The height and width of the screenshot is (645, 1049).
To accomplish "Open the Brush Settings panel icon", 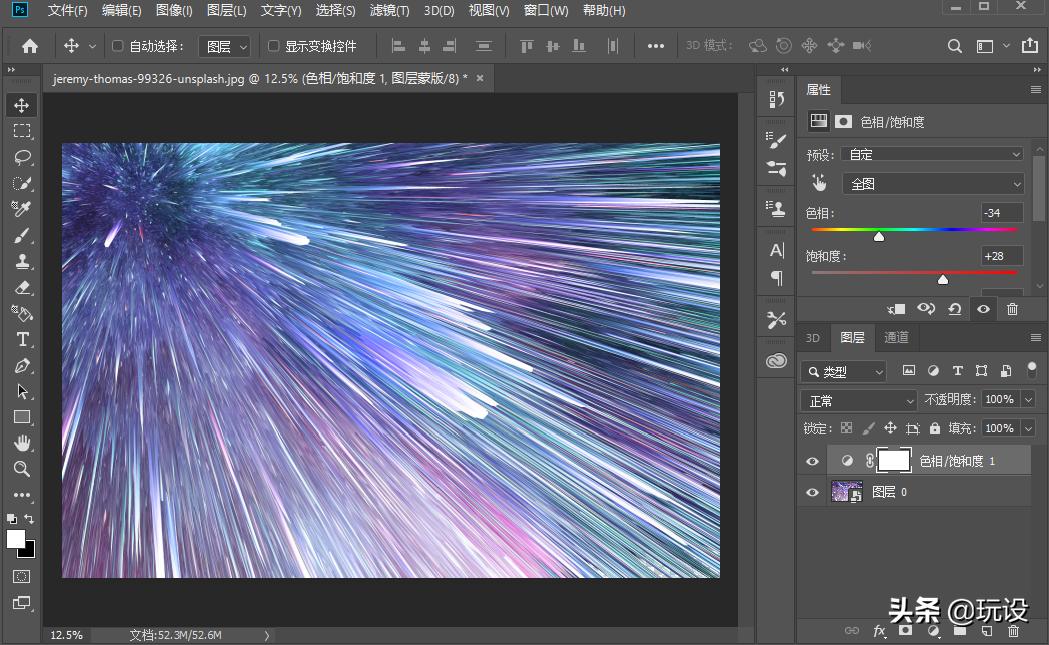I will tap(775, 140).
